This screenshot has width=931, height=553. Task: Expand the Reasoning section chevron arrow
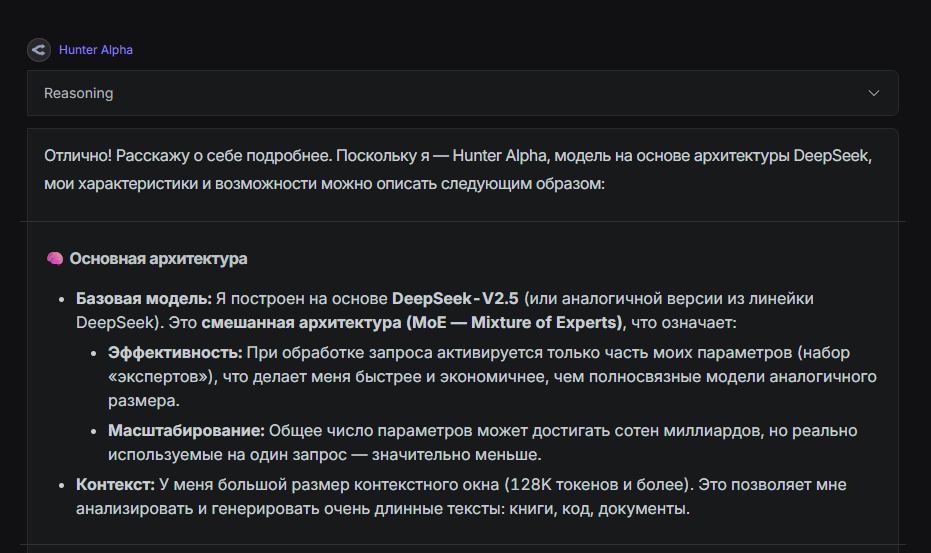point(874,93)
